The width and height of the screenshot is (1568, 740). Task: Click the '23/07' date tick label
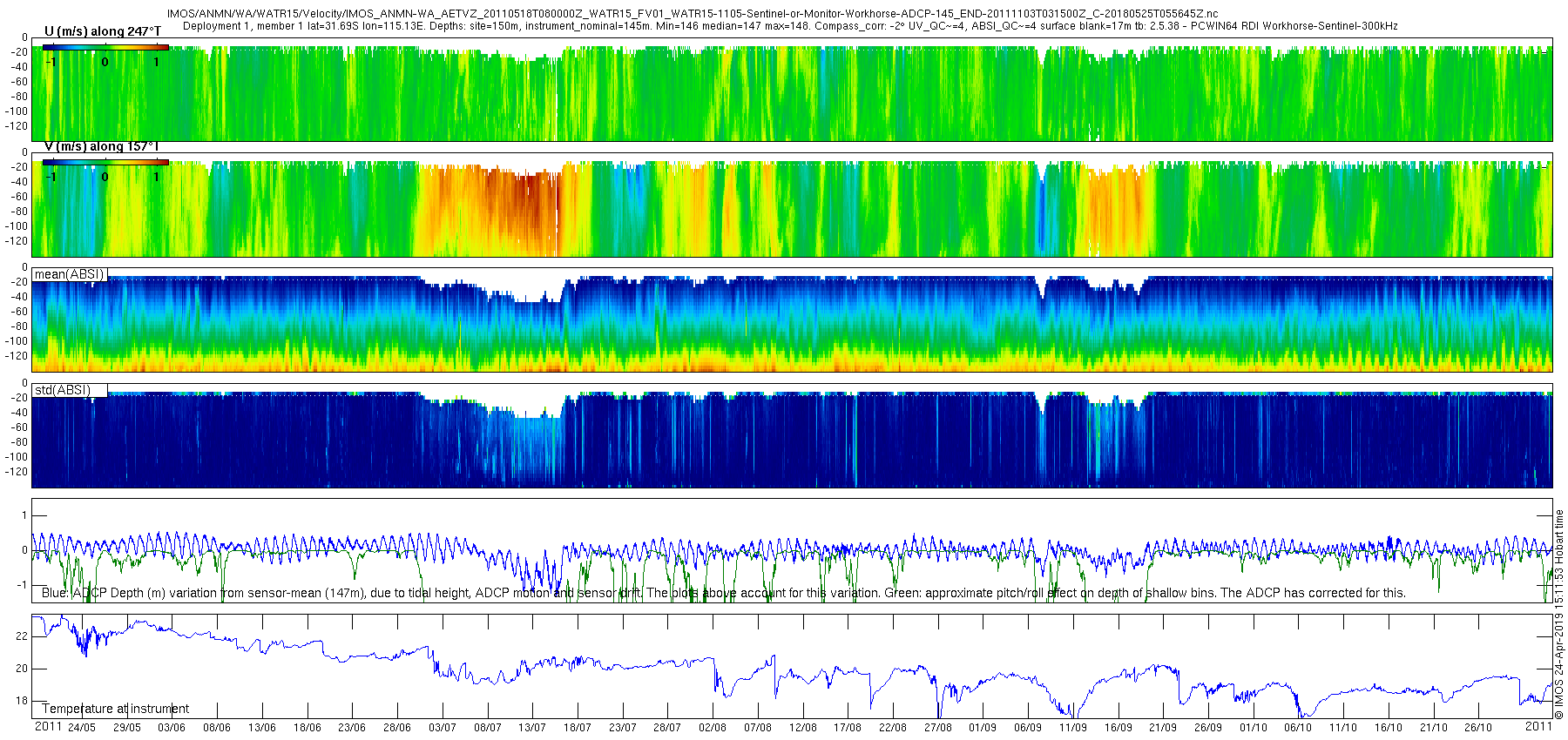tap(623, 728)
